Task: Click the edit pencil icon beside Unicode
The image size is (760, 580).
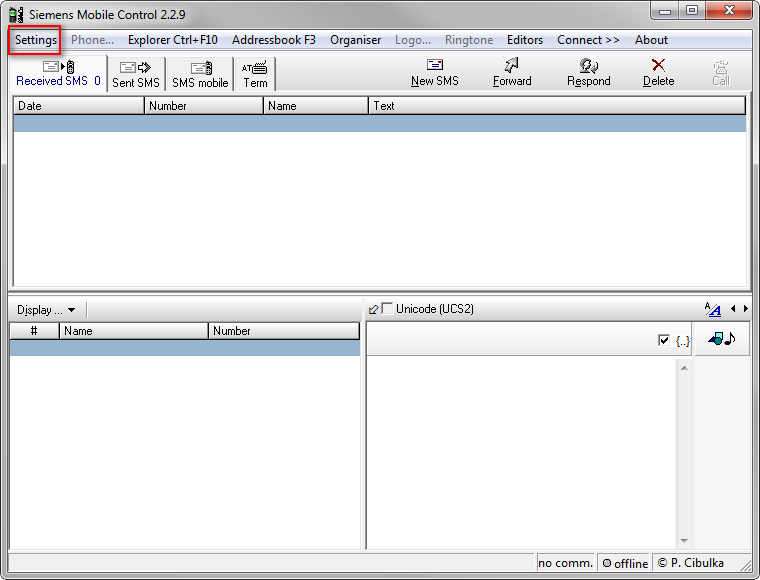Action: [x=373, y=309]
